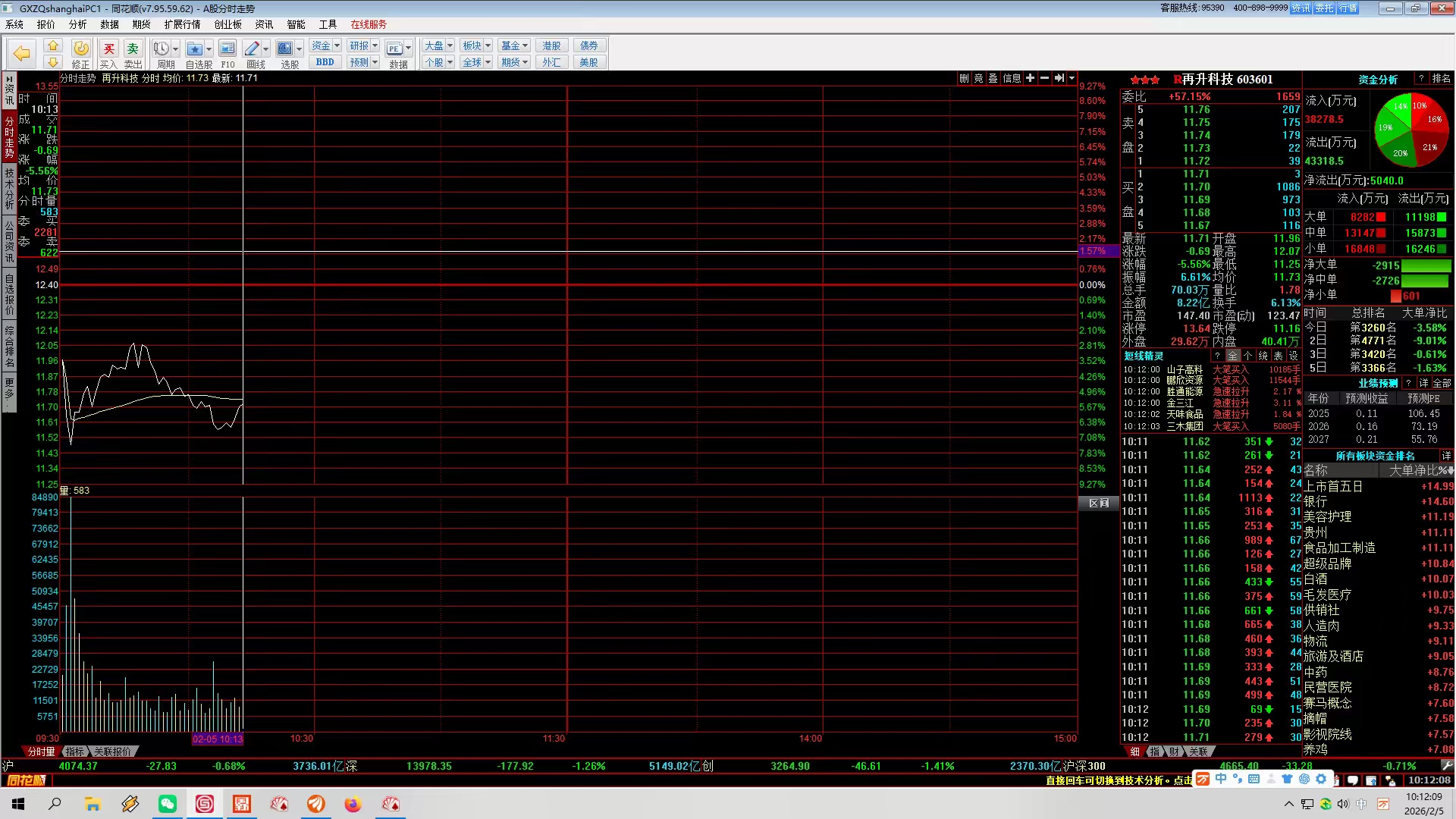Toggle the 全 filter in 短线精灵 panel
This screenshot has height=819, width=1456.
pos(1233,356)
